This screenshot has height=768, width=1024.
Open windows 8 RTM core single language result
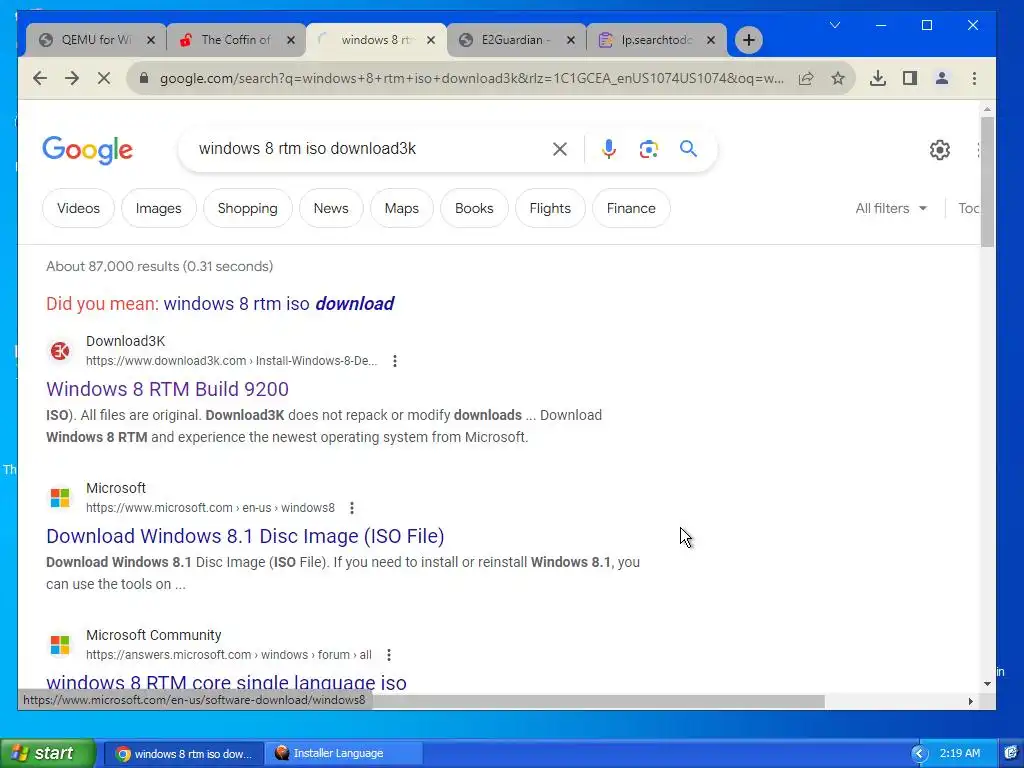(226, 682)
